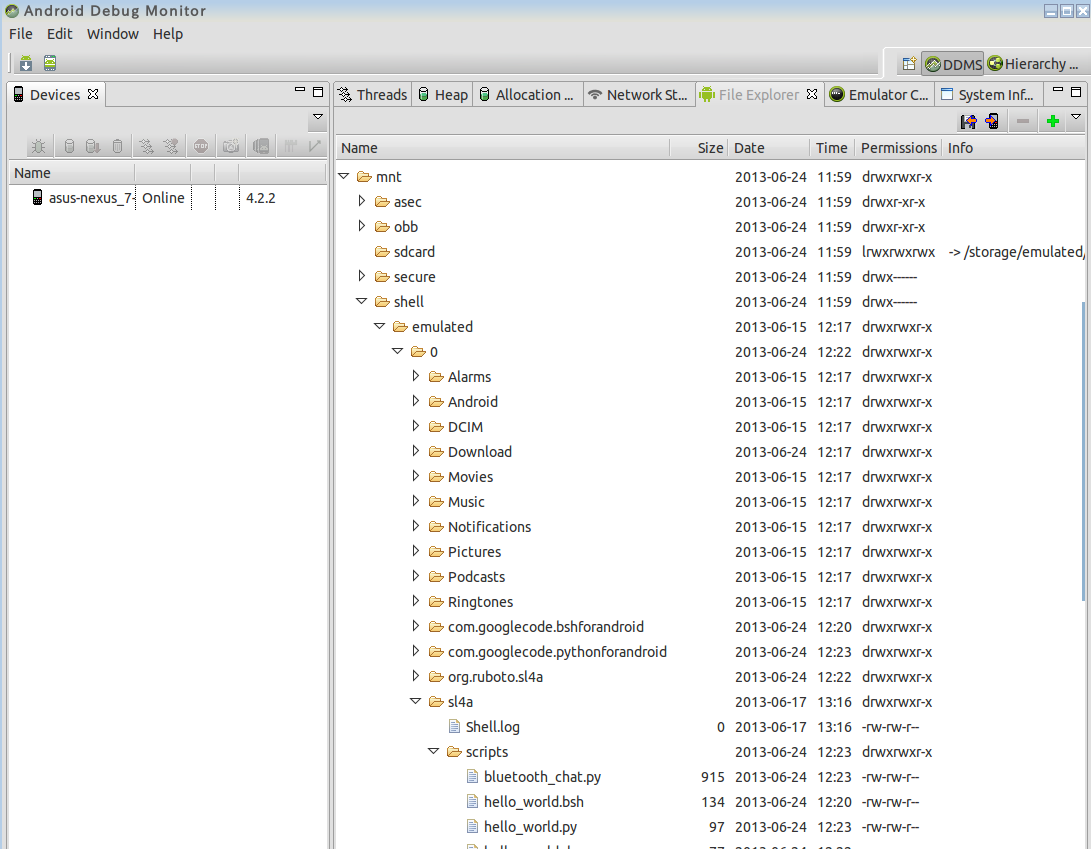Click the Date column header

(770, 148)
